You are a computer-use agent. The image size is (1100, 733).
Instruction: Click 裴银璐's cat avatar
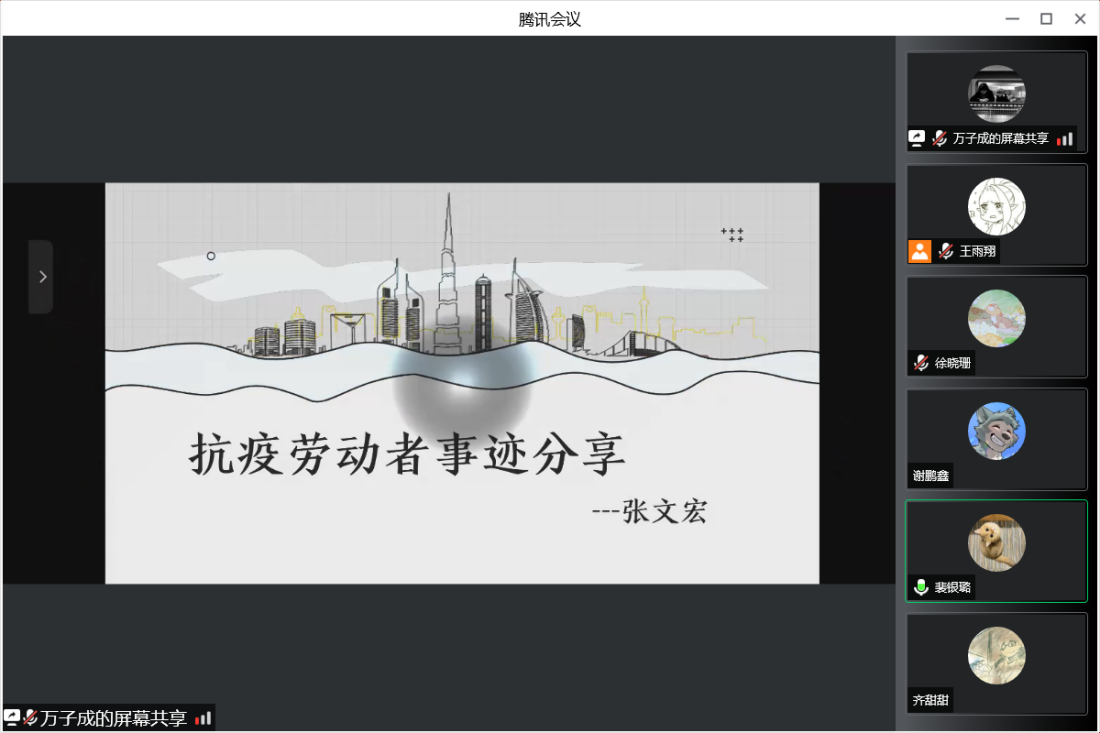pos(996,543)
